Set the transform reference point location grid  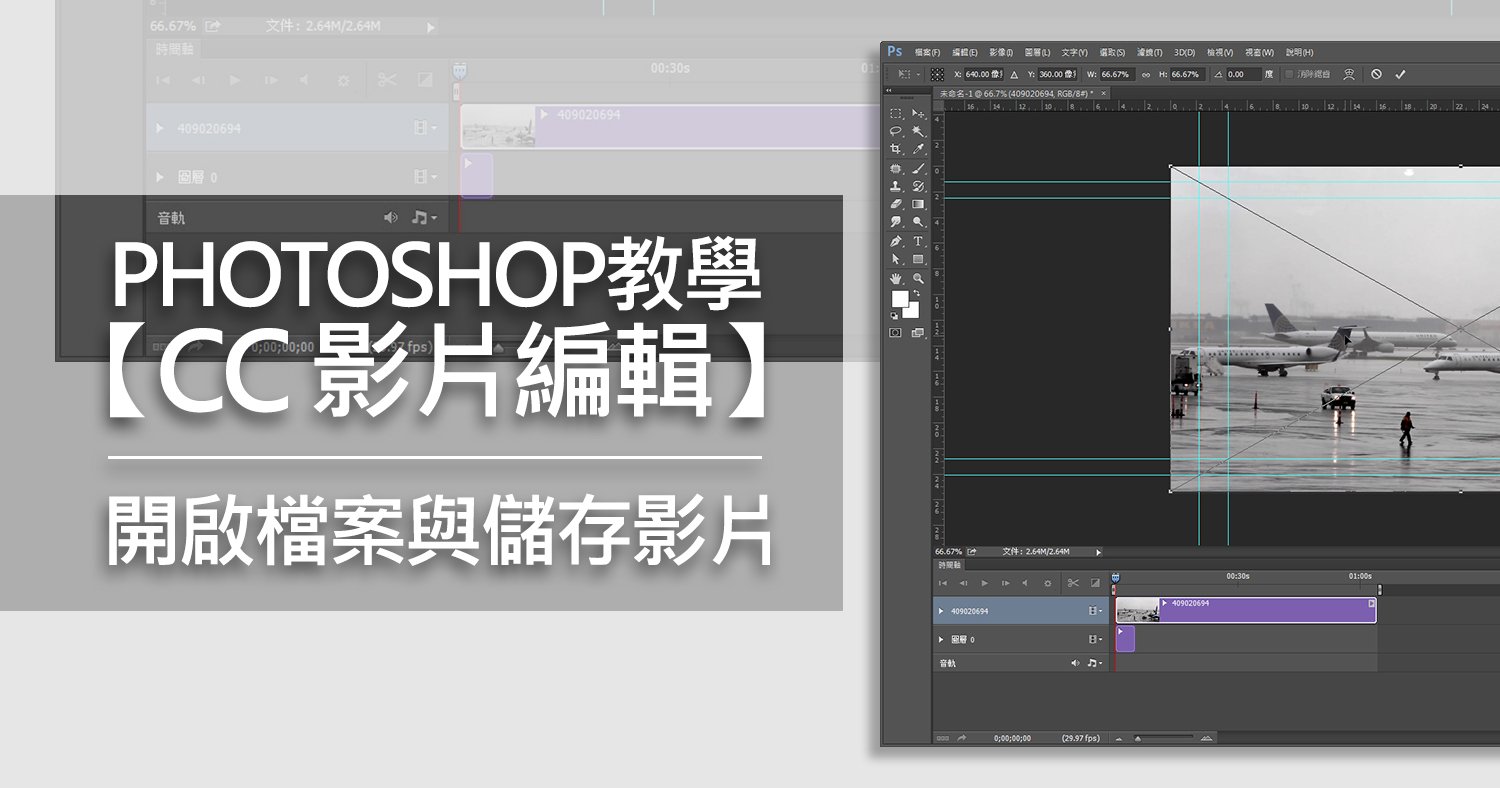937,74
